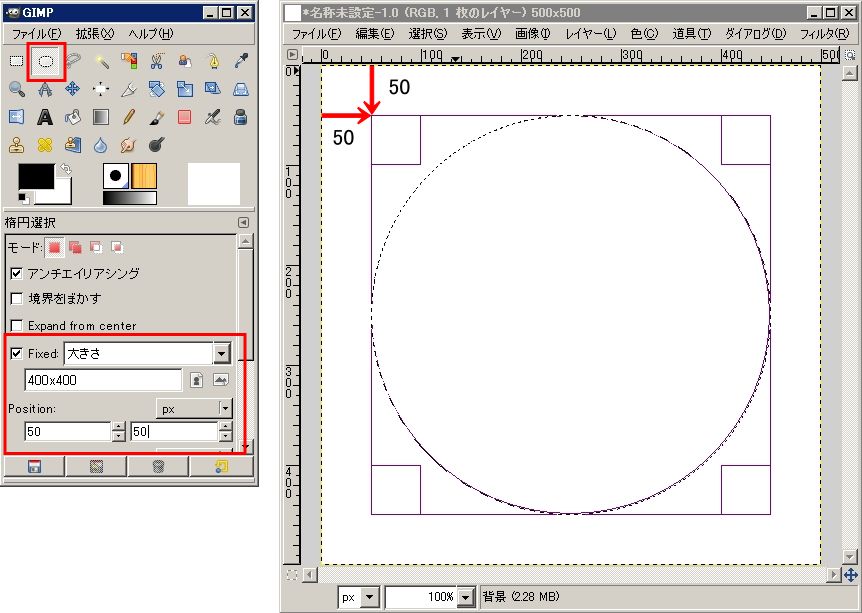
Task: Select the Text tool
Action: click(x=45, y=117)
